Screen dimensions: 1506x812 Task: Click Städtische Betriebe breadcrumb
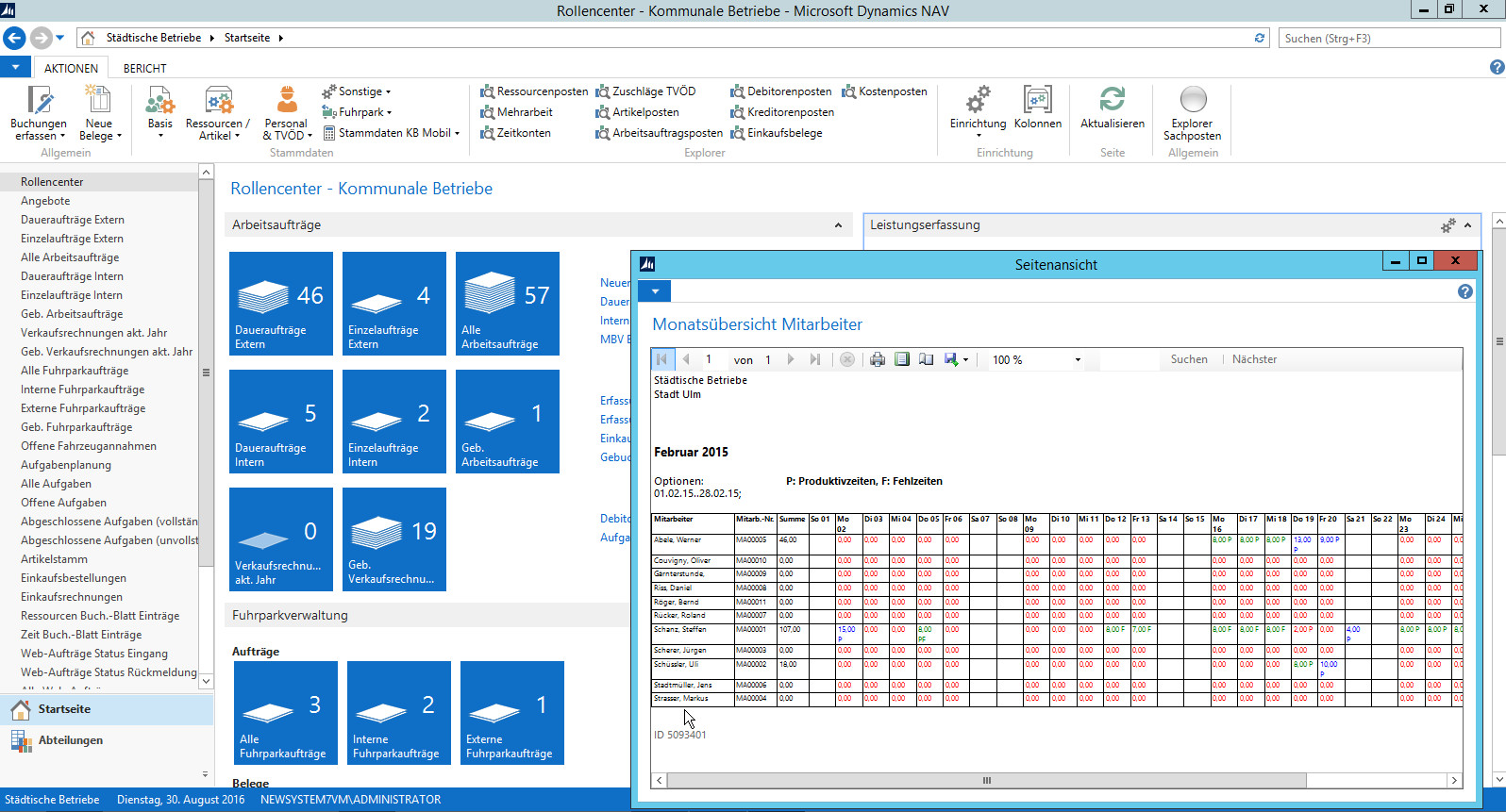(154, 38)
